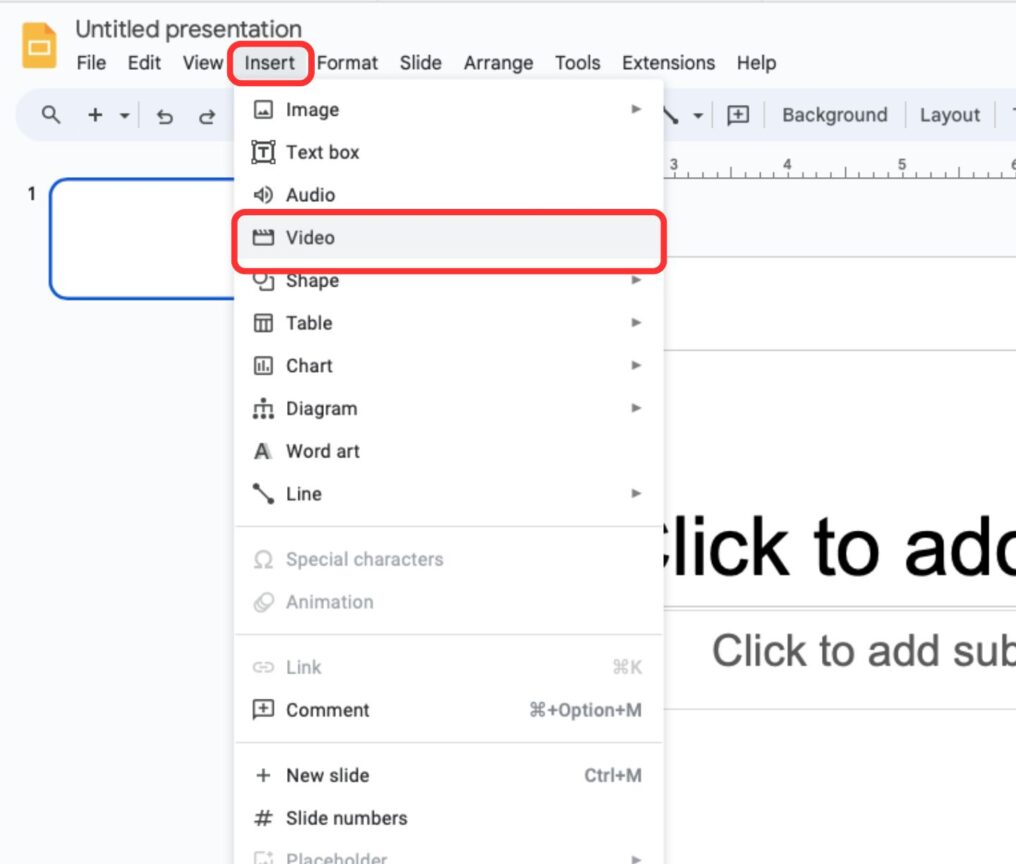The image size is (1016, 864).
Task: Click the Comment plus-bubble menu icon
Action: (263, 710)
